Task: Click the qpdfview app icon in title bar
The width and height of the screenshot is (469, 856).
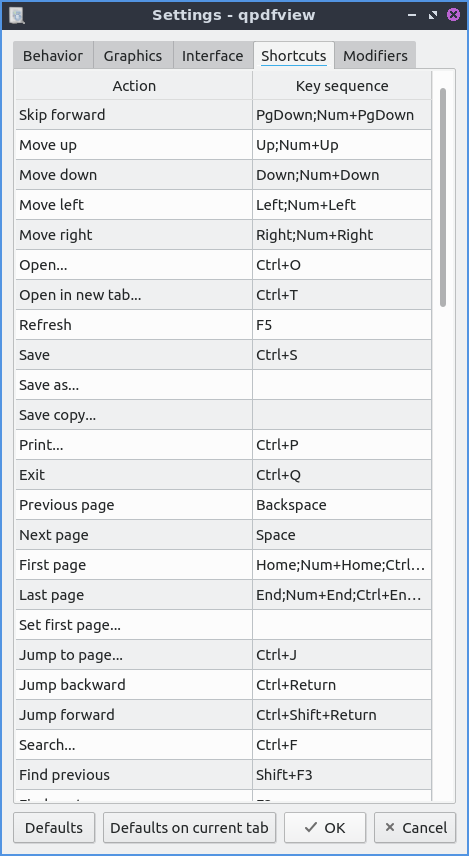Action: (x=17, y=15)
